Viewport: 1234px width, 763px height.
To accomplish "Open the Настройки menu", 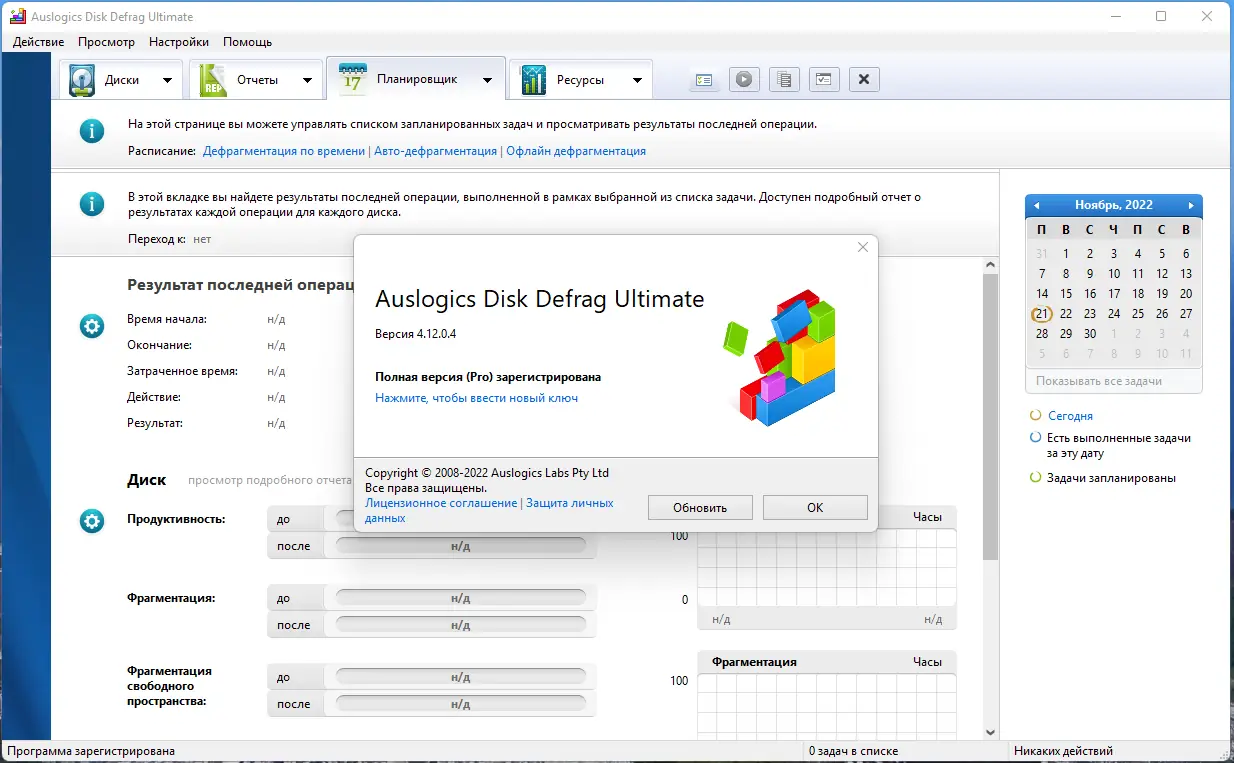I will coord(178,42).
